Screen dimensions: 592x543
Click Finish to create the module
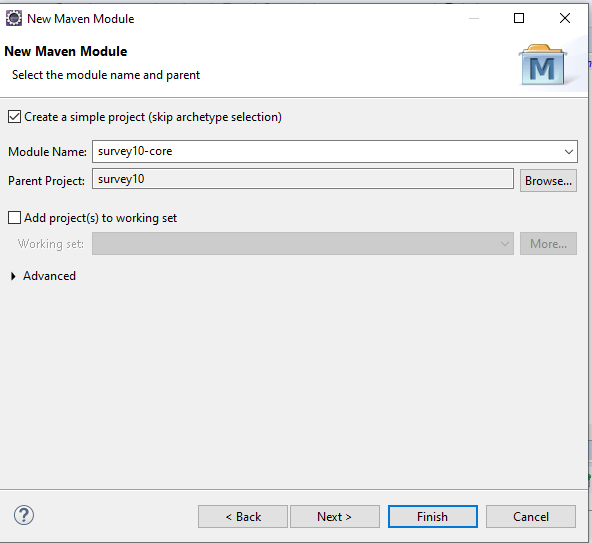(x=433, y=516)
